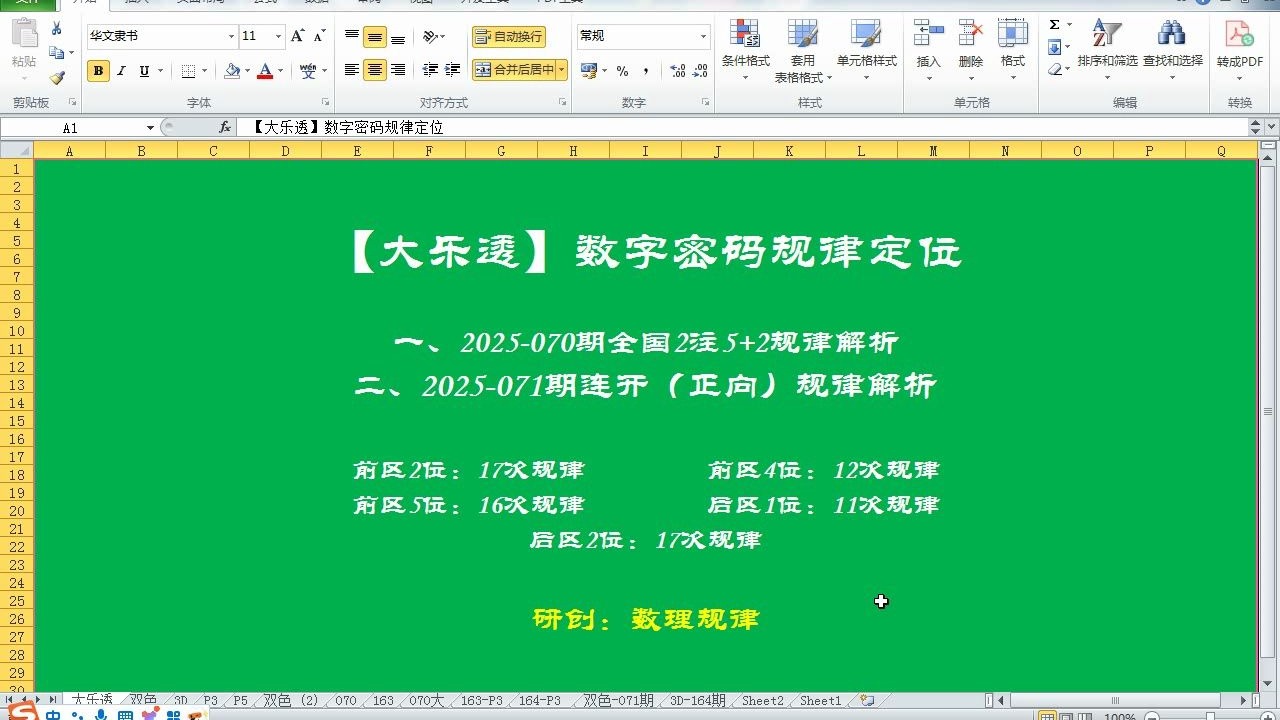
Task: Align text left
Action: click(352, 70)
